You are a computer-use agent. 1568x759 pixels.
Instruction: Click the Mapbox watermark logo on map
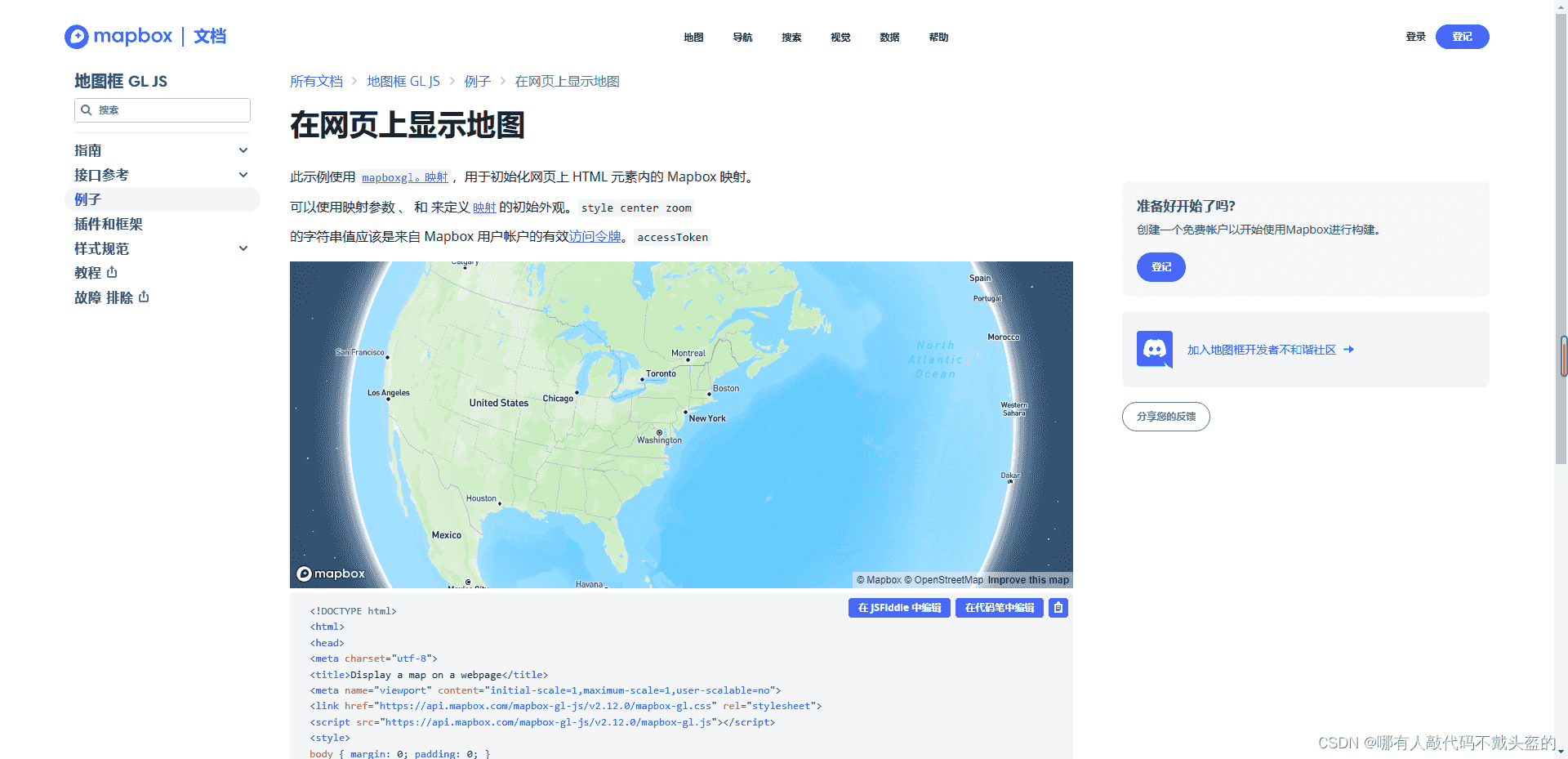tap(331, 574)
